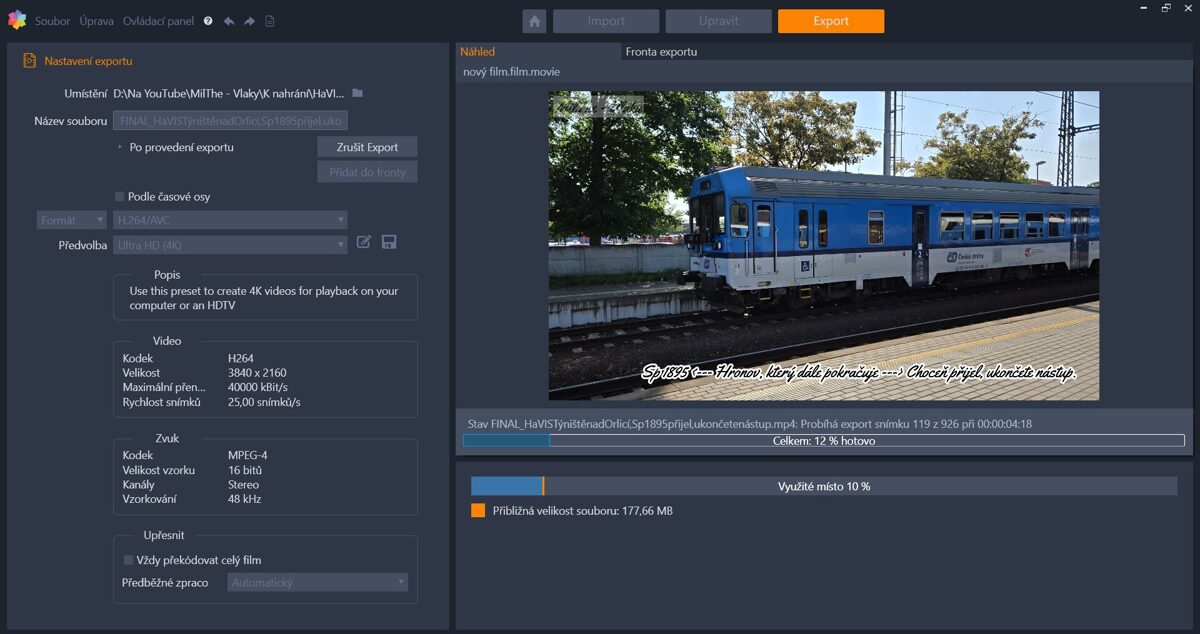Switch to the Import tab

606,21
